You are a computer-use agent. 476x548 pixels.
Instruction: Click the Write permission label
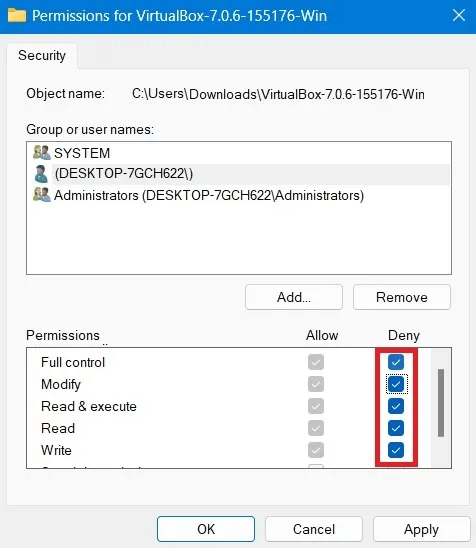56,450
